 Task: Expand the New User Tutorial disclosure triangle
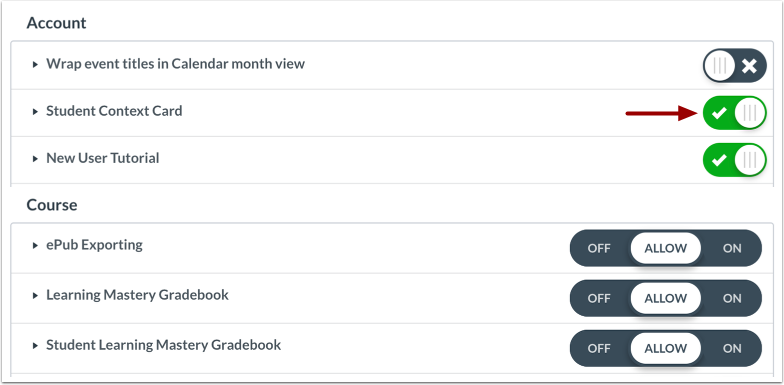[35, 159]
